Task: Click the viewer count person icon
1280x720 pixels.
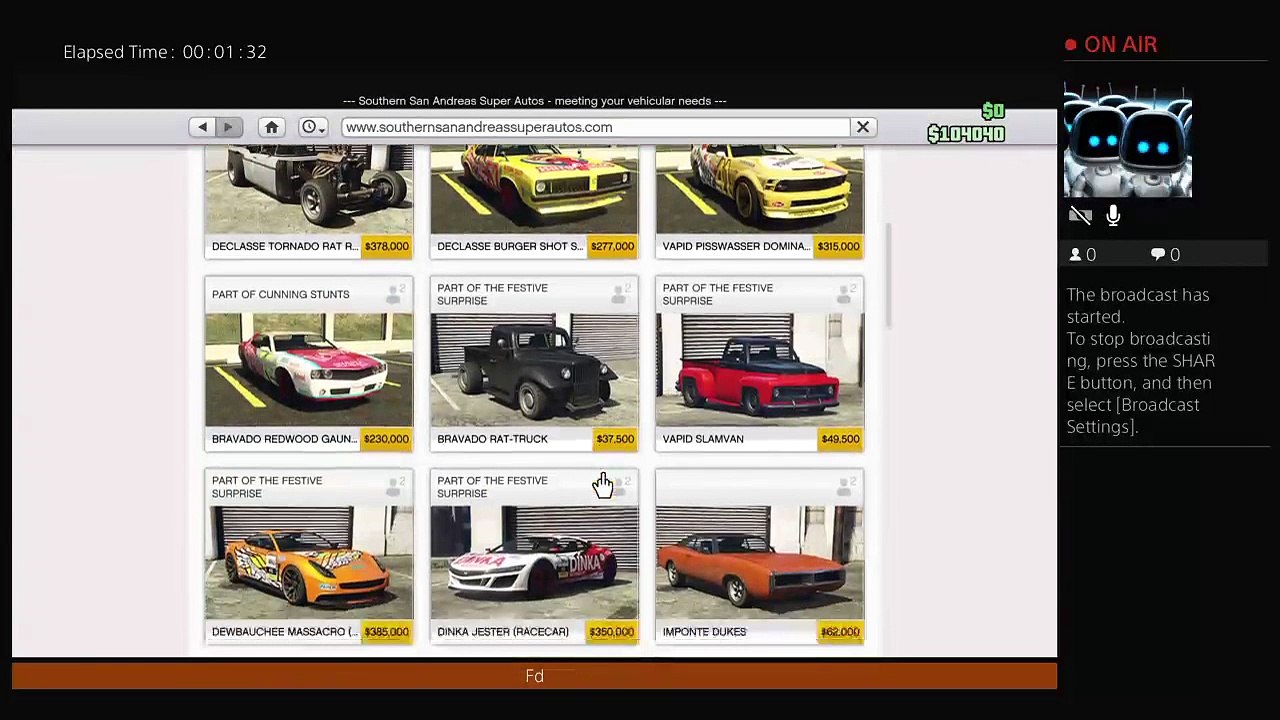Action: click(x=1076, y=255)
